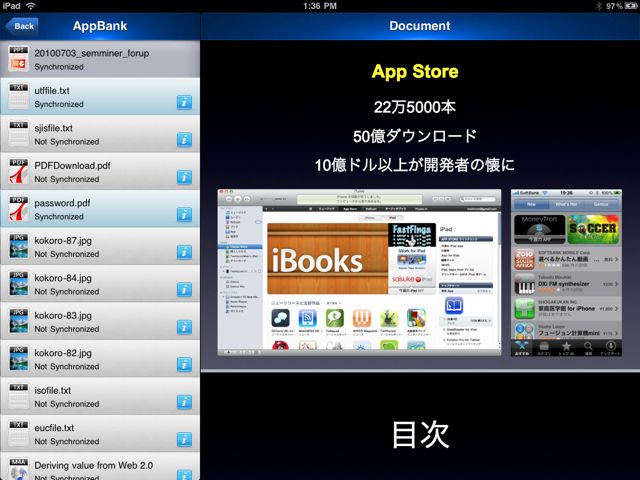Click the 目次 slide title

pyautogui.click(x=420, y=435)
